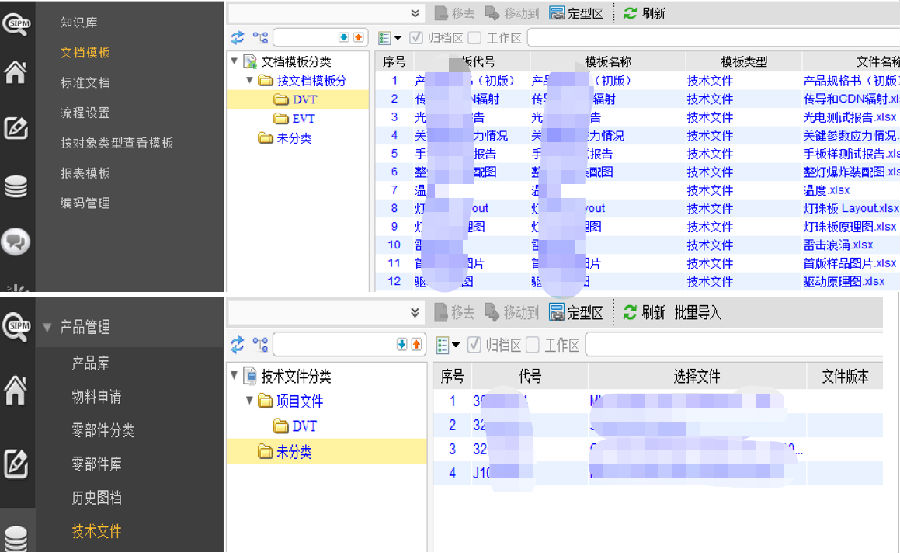Click the orange up arrow above 文档模板分类 tree
This screenshot has height=553, width=900.
click(358, 37)
